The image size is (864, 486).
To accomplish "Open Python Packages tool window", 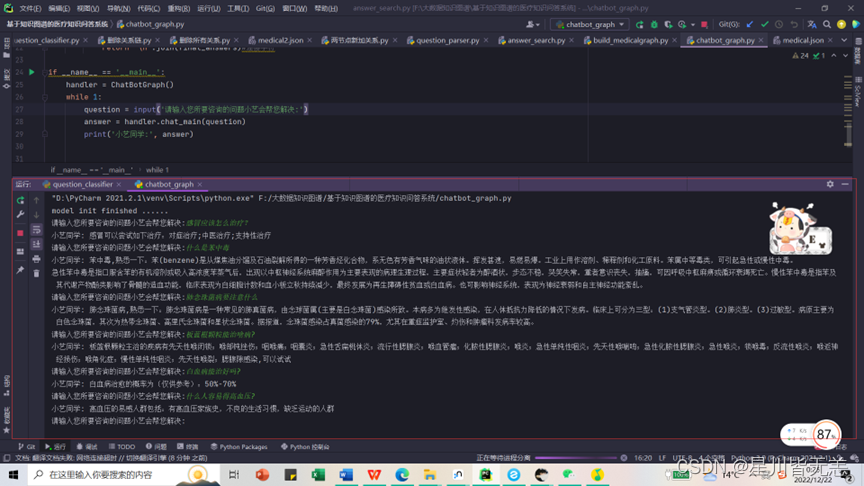I will (x=239, y=447).
